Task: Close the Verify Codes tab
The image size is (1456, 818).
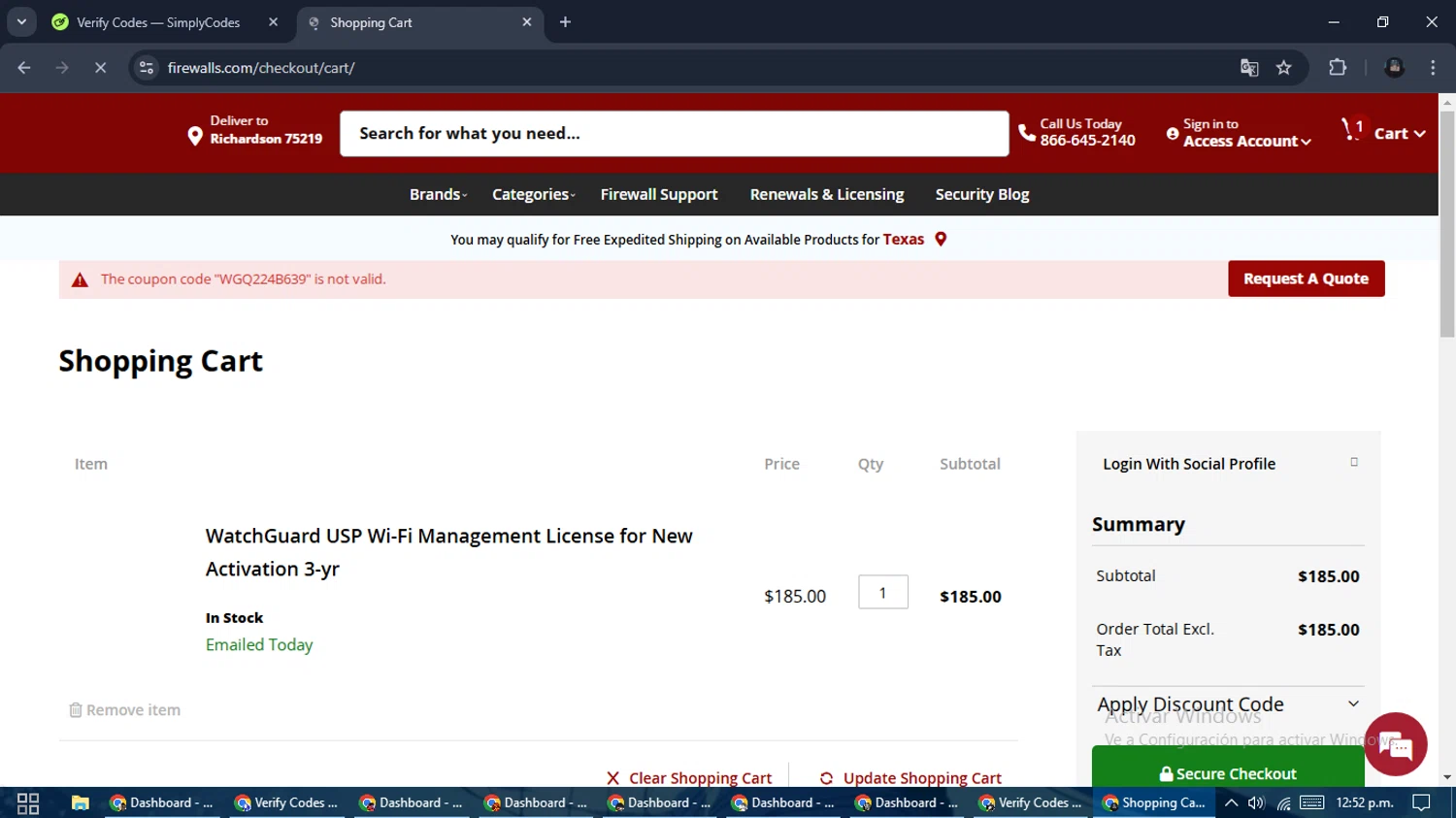Action: click(273, 22)
